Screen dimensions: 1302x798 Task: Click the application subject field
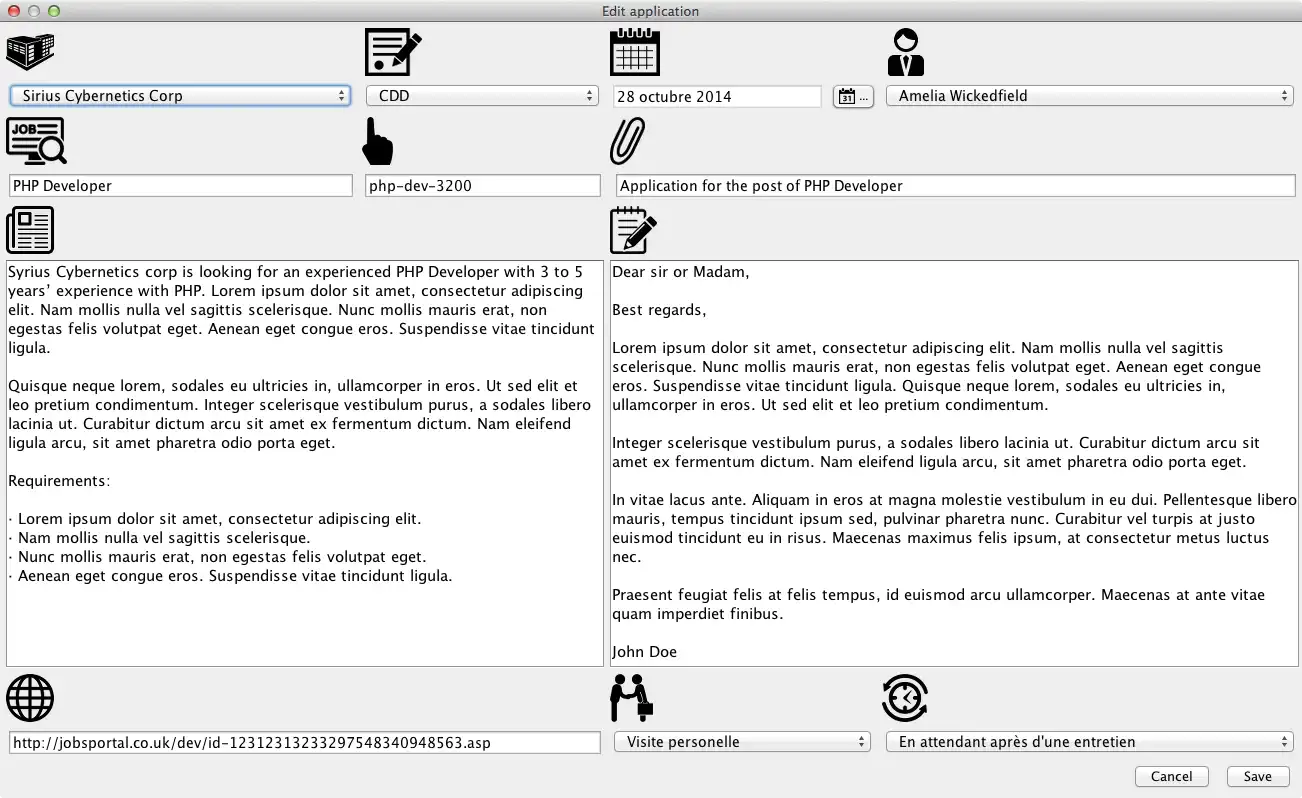point(955,186)
